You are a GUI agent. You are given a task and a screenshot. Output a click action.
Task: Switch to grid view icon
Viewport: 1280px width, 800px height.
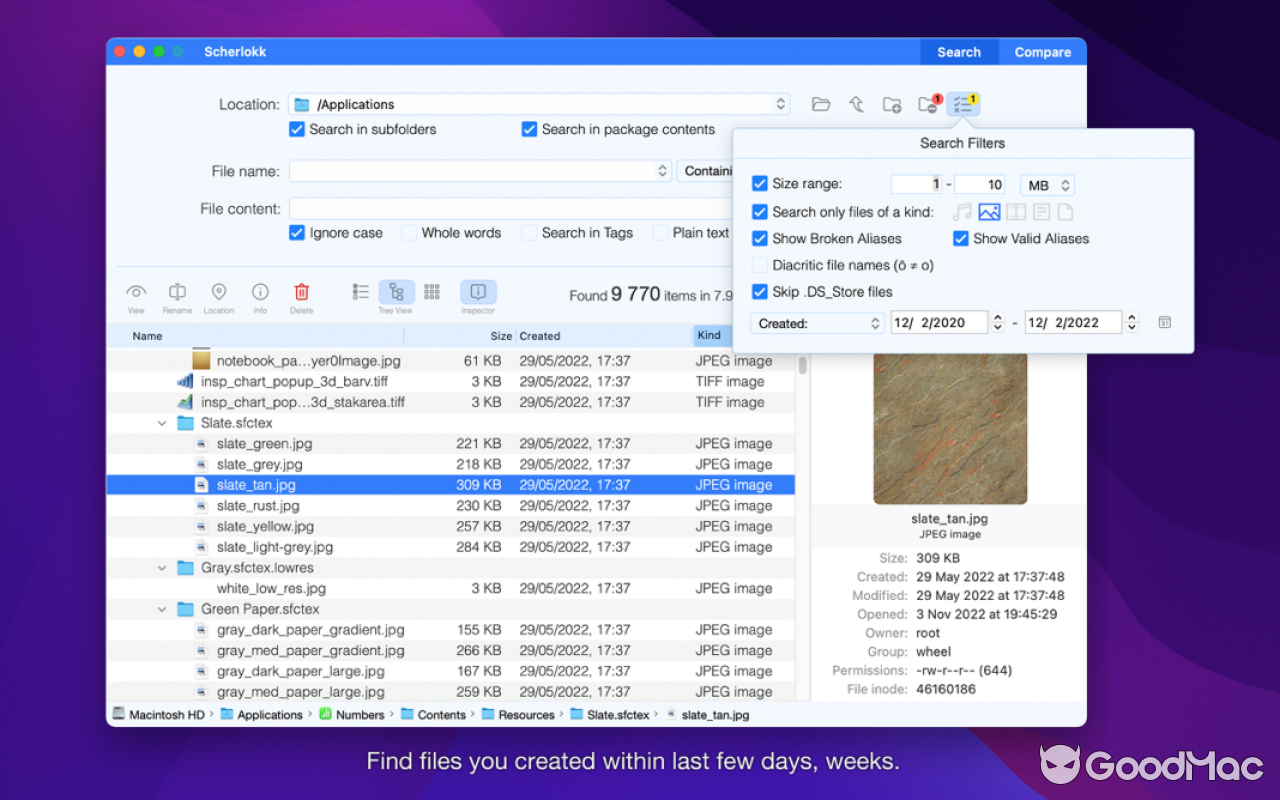432,293
